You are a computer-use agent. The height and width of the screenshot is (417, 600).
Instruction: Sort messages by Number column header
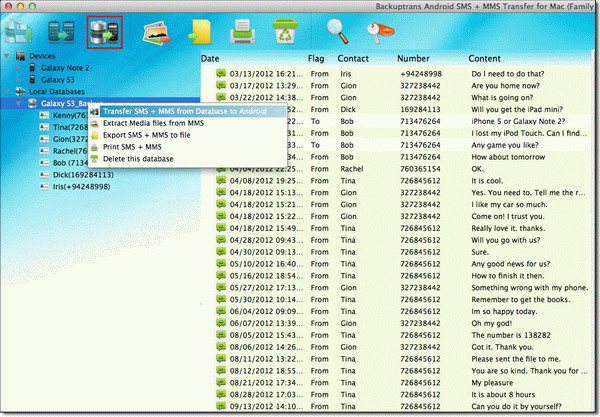point(413,59)
